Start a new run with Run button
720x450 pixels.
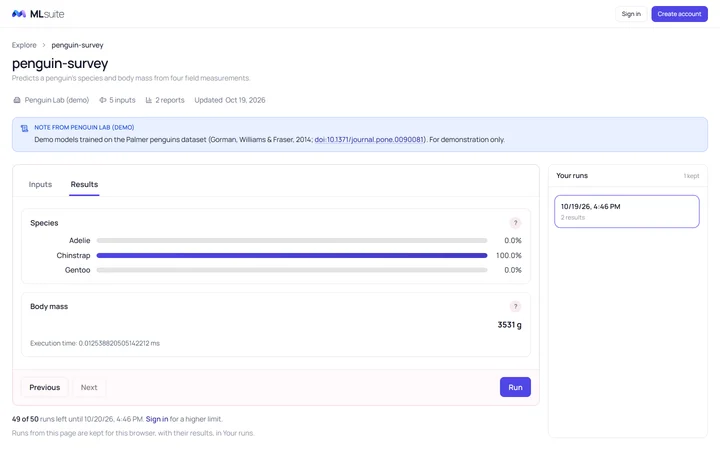[x=515, y=388]
